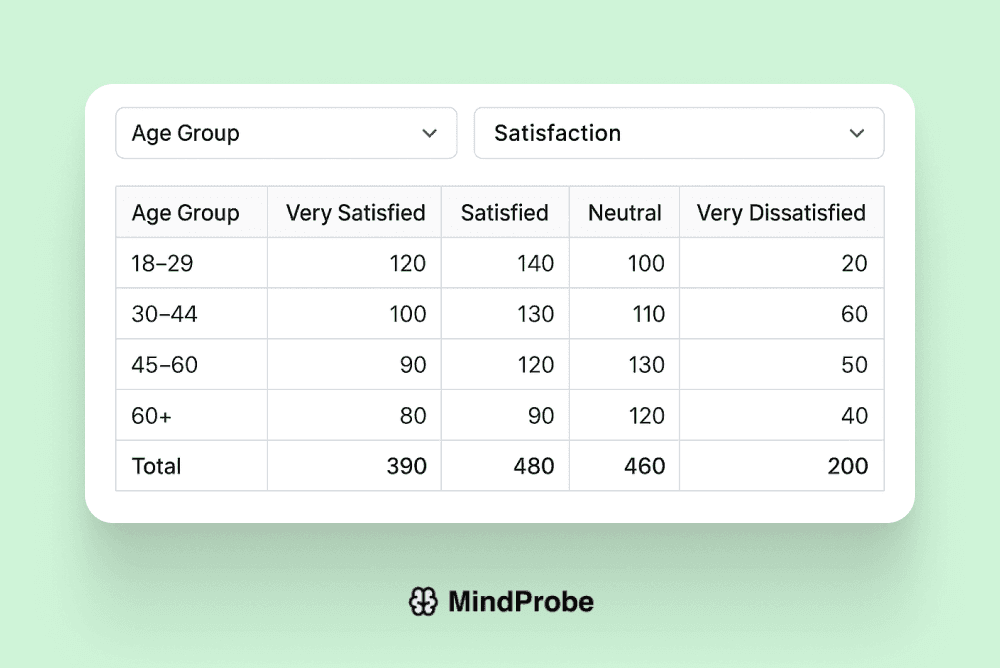The width and height of the screenshot is (1000, 668).
Task: Click the Neutral value 130 for 45–60
Action: [x=646, y=364]
